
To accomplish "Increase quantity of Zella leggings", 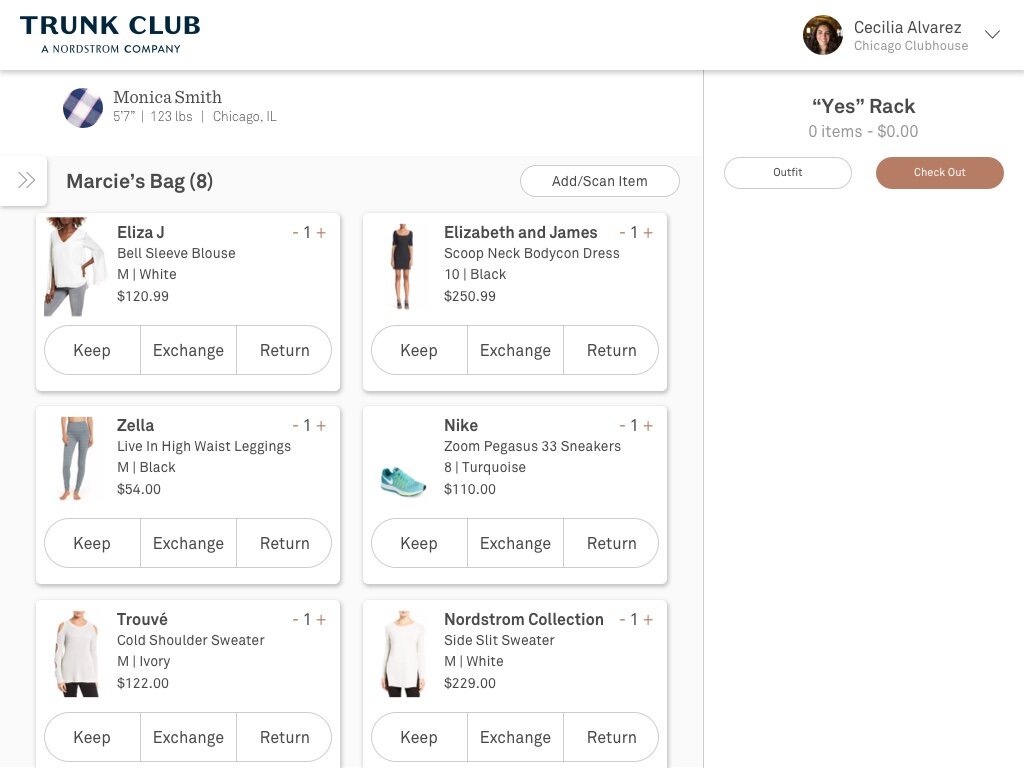I will click(x=321, y=426).
